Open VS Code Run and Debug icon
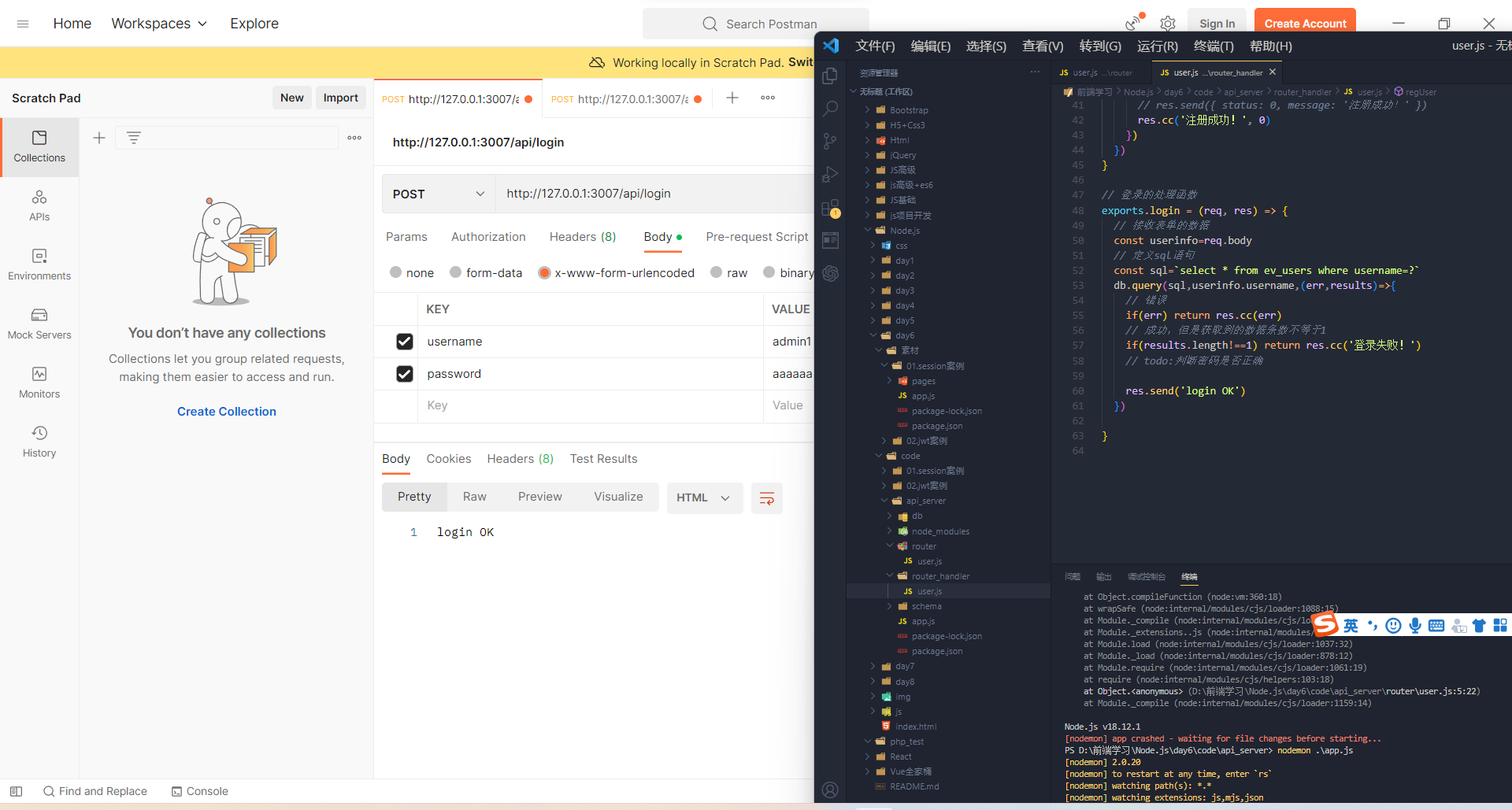 [x=830, y=175]
